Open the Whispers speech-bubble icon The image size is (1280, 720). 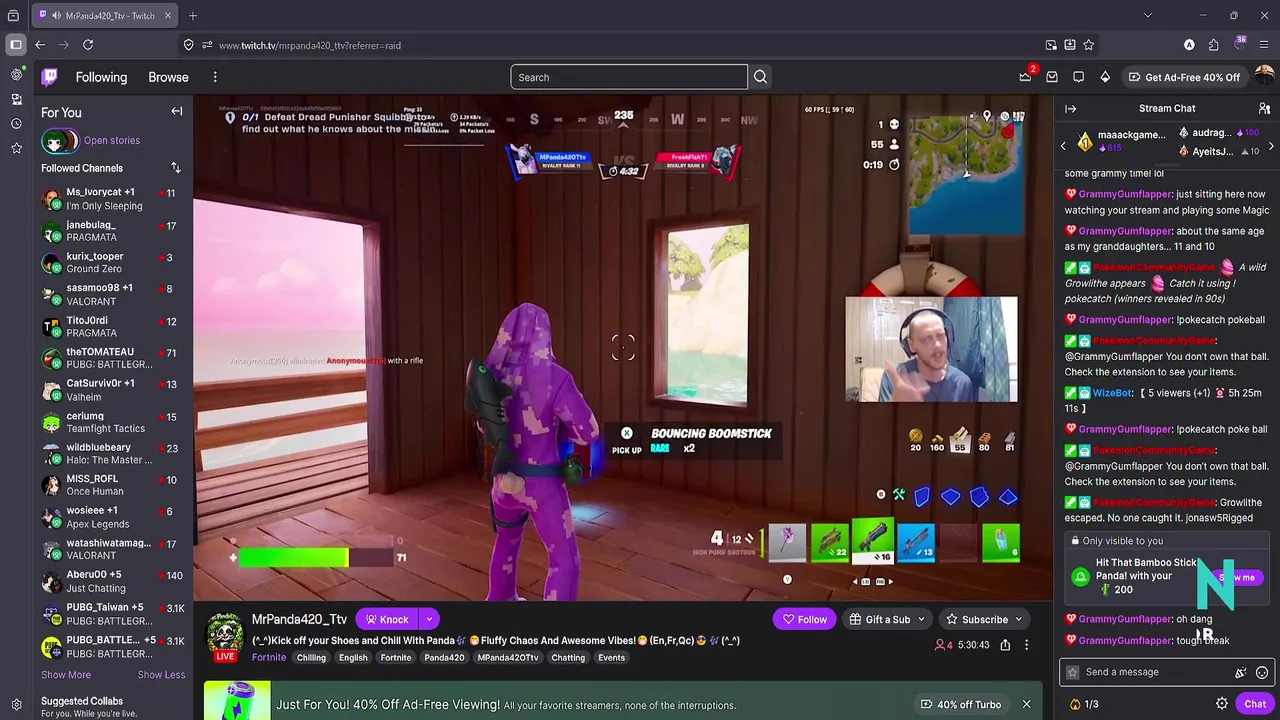point(1078,77)
